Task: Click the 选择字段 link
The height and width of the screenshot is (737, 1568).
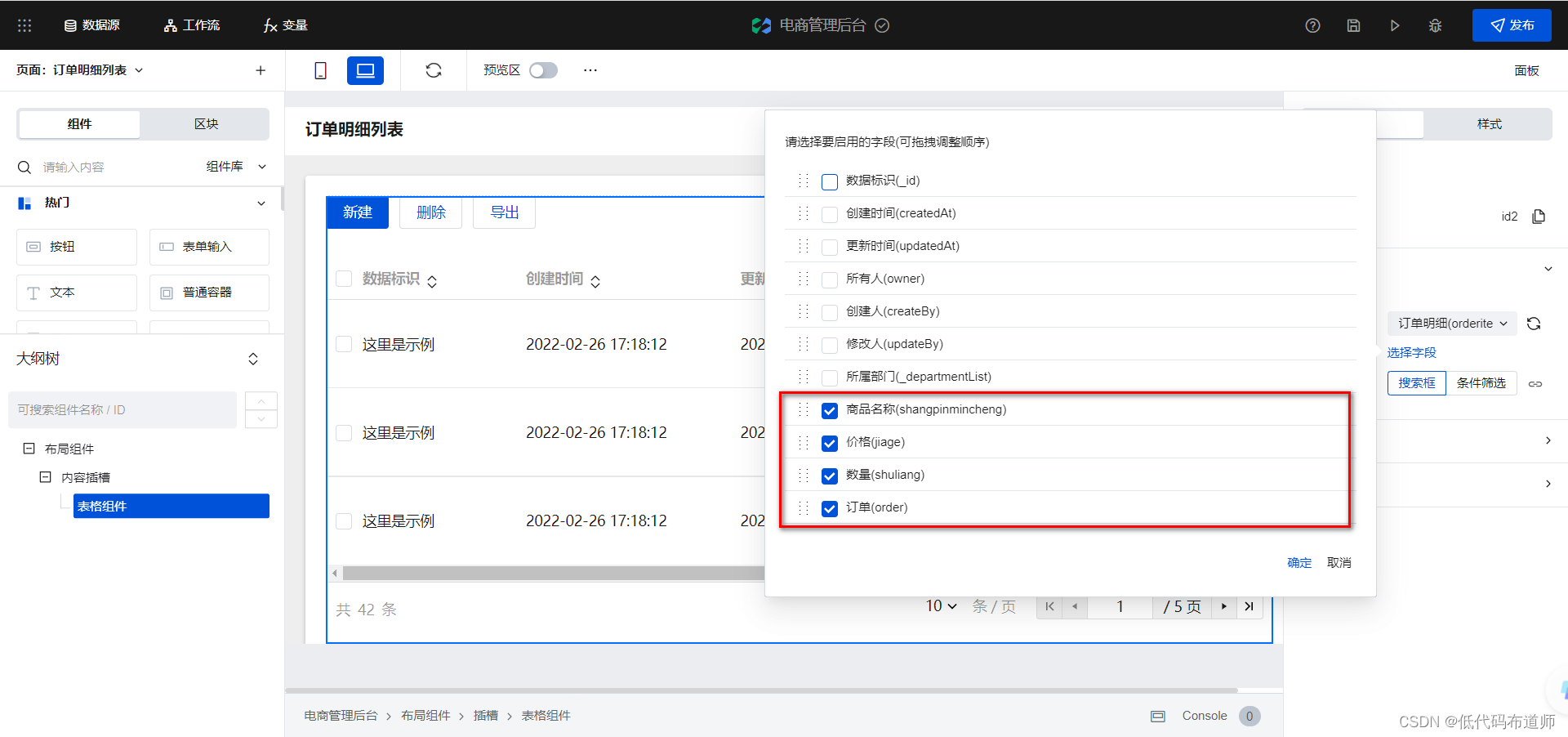Action: 1411,353
